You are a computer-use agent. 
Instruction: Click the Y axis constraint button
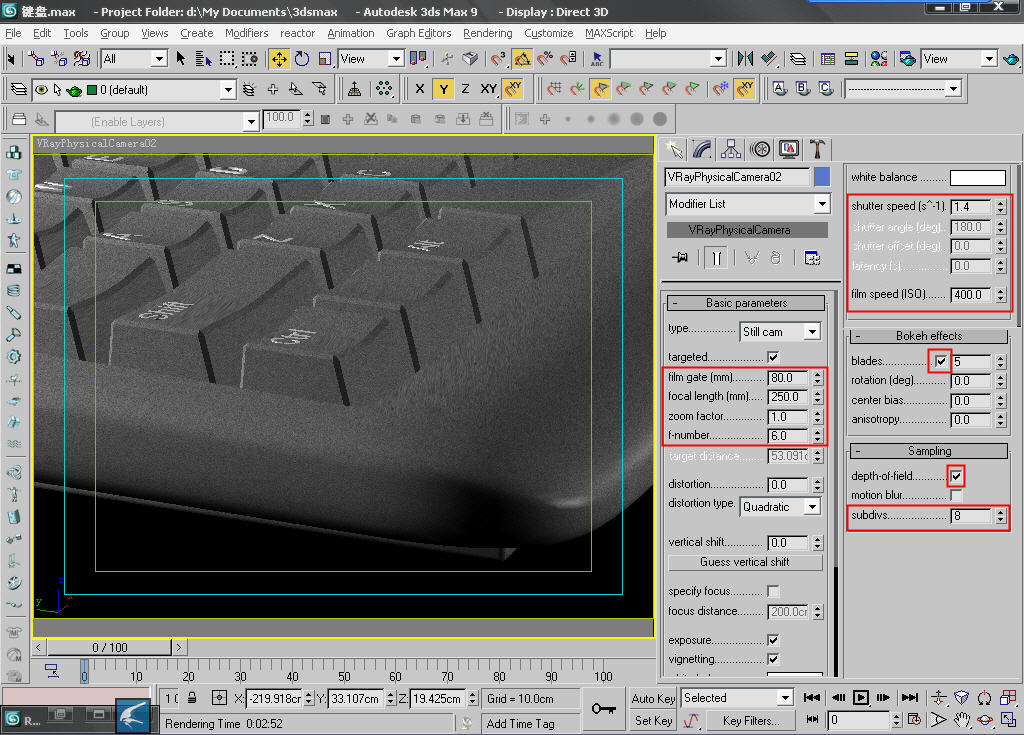pos(443,89)
